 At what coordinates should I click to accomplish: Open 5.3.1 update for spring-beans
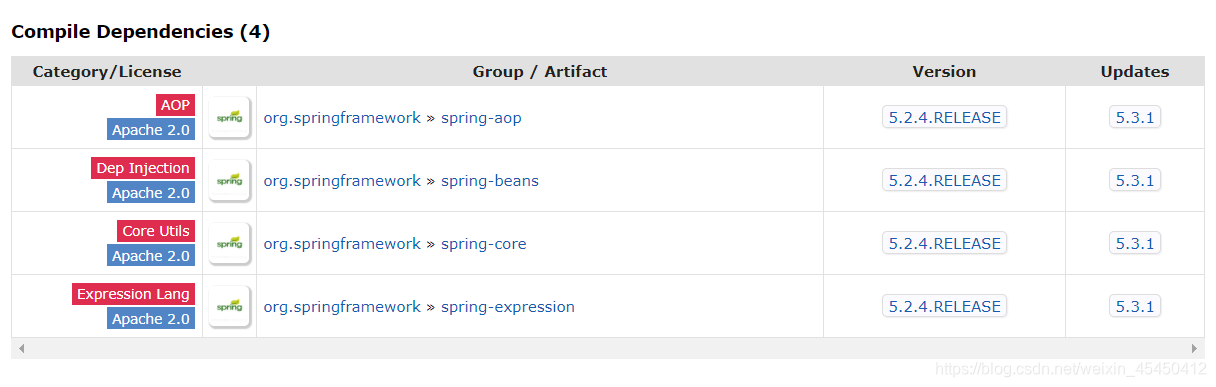pyautogui.click(x=1135, y=180)
